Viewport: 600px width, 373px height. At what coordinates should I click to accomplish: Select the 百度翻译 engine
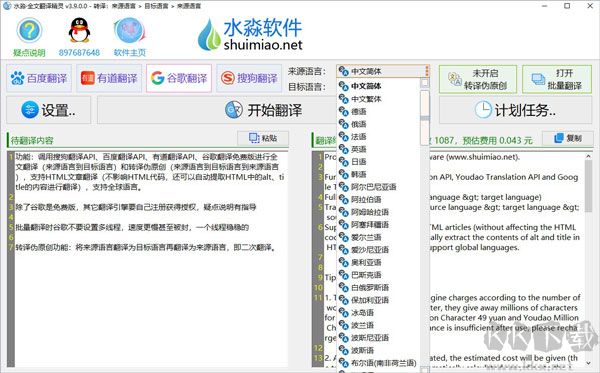39,78
